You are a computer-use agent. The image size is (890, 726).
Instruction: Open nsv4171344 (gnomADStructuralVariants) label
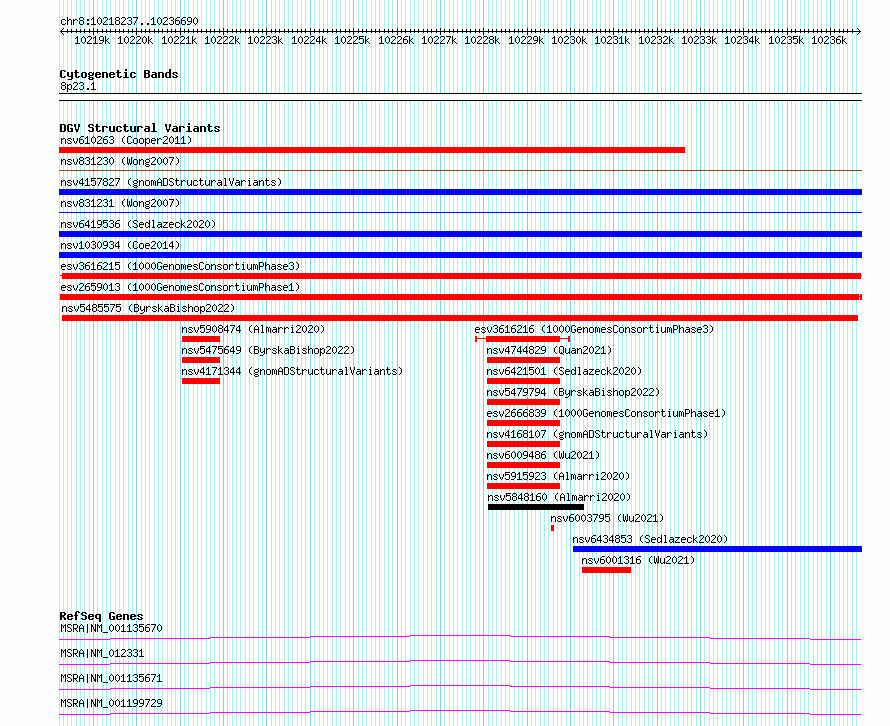292,371
